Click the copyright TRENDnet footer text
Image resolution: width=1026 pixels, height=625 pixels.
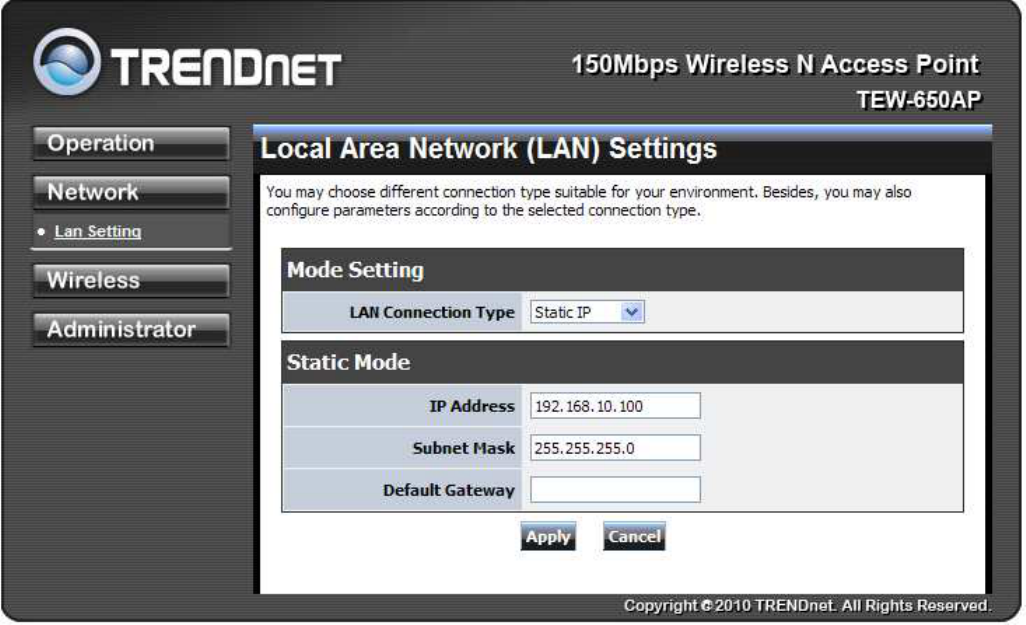pos(807,605)
